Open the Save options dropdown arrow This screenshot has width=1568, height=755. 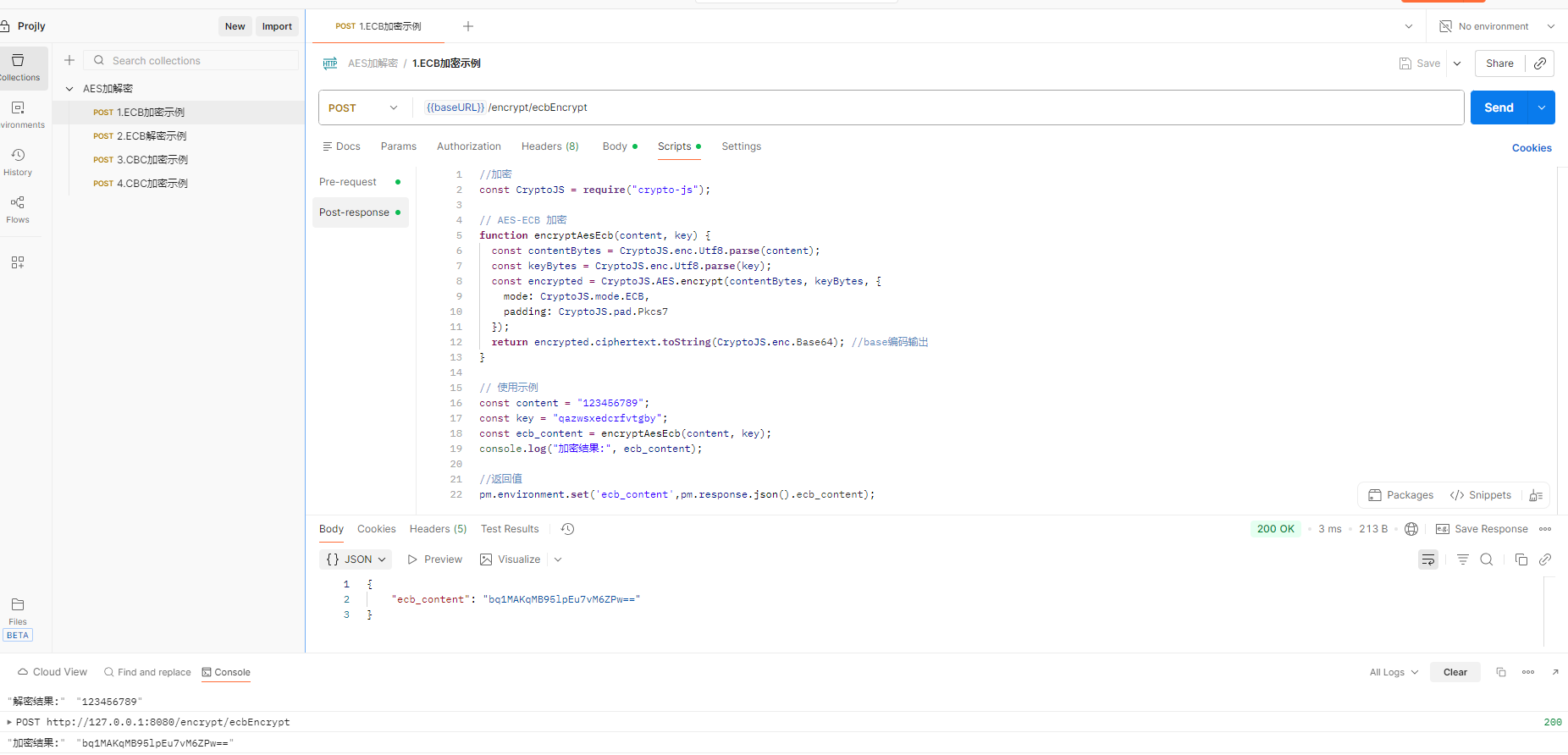click(x=1457, y=63)
